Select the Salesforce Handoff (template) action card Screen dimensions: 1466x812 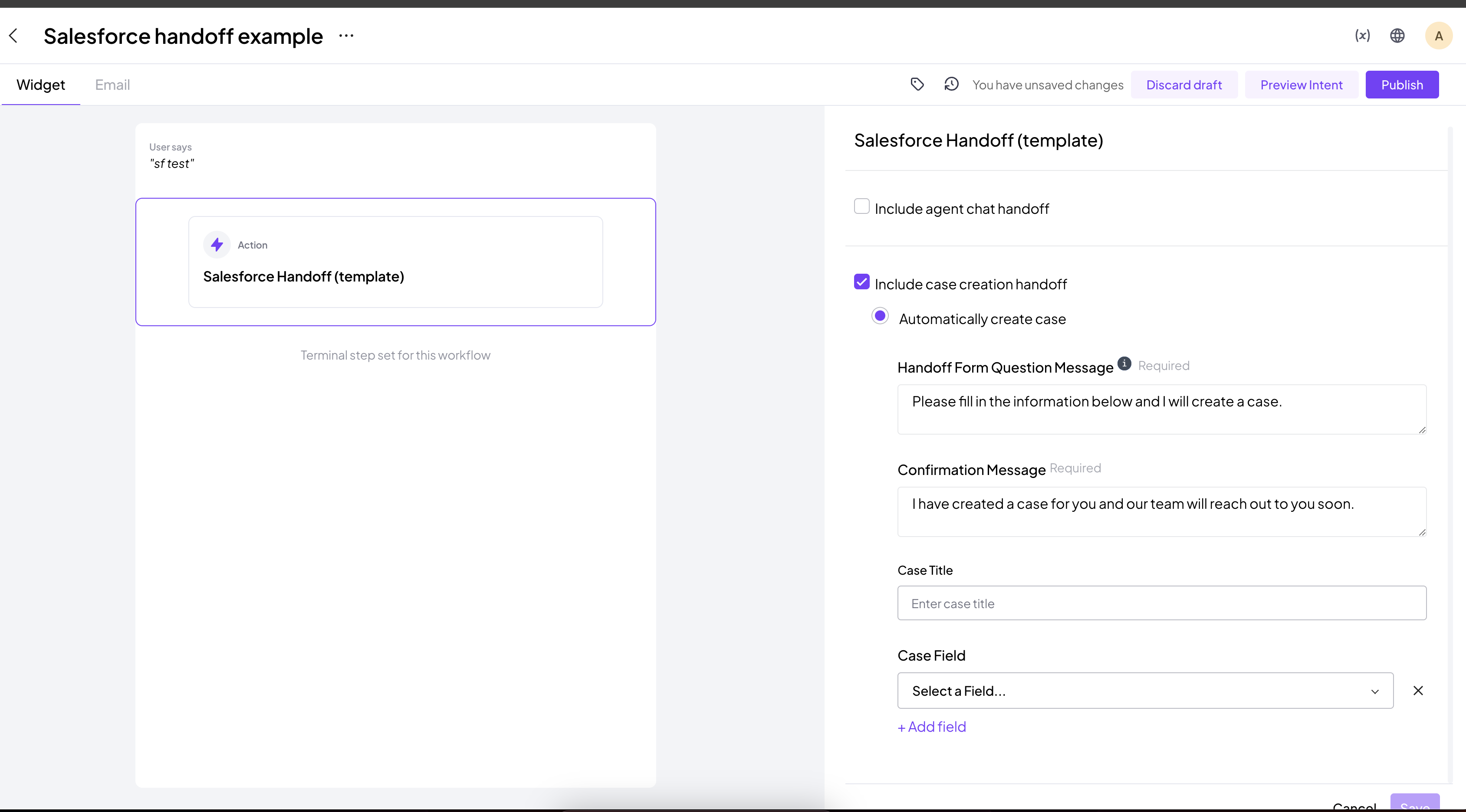[395, 262]
